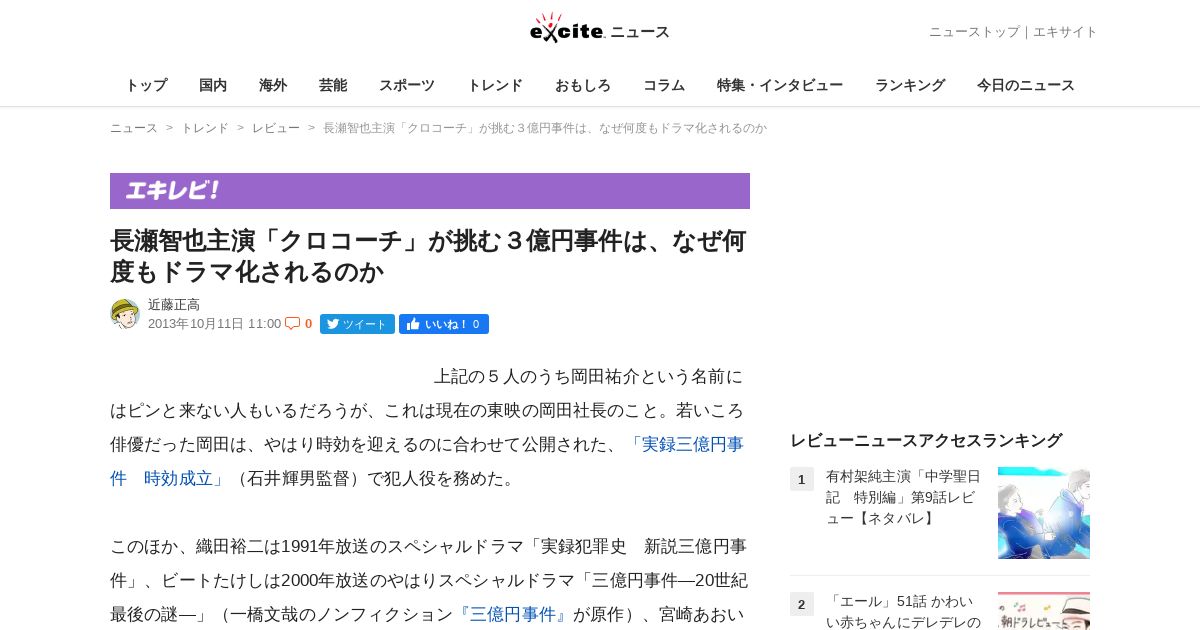Screen dimensions: 1200x630
Task: Open the ランキング nav item
Action: 910,85
